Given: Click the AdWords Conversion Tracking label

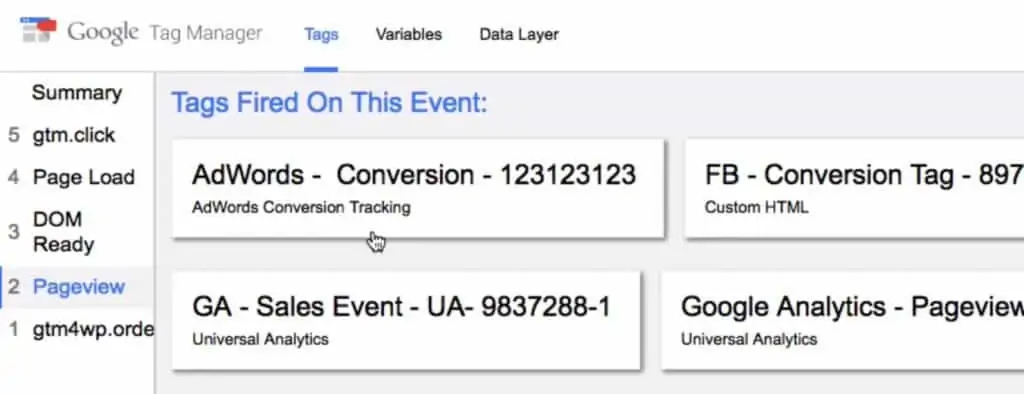Looking at the screenshot, I should 301,208.
